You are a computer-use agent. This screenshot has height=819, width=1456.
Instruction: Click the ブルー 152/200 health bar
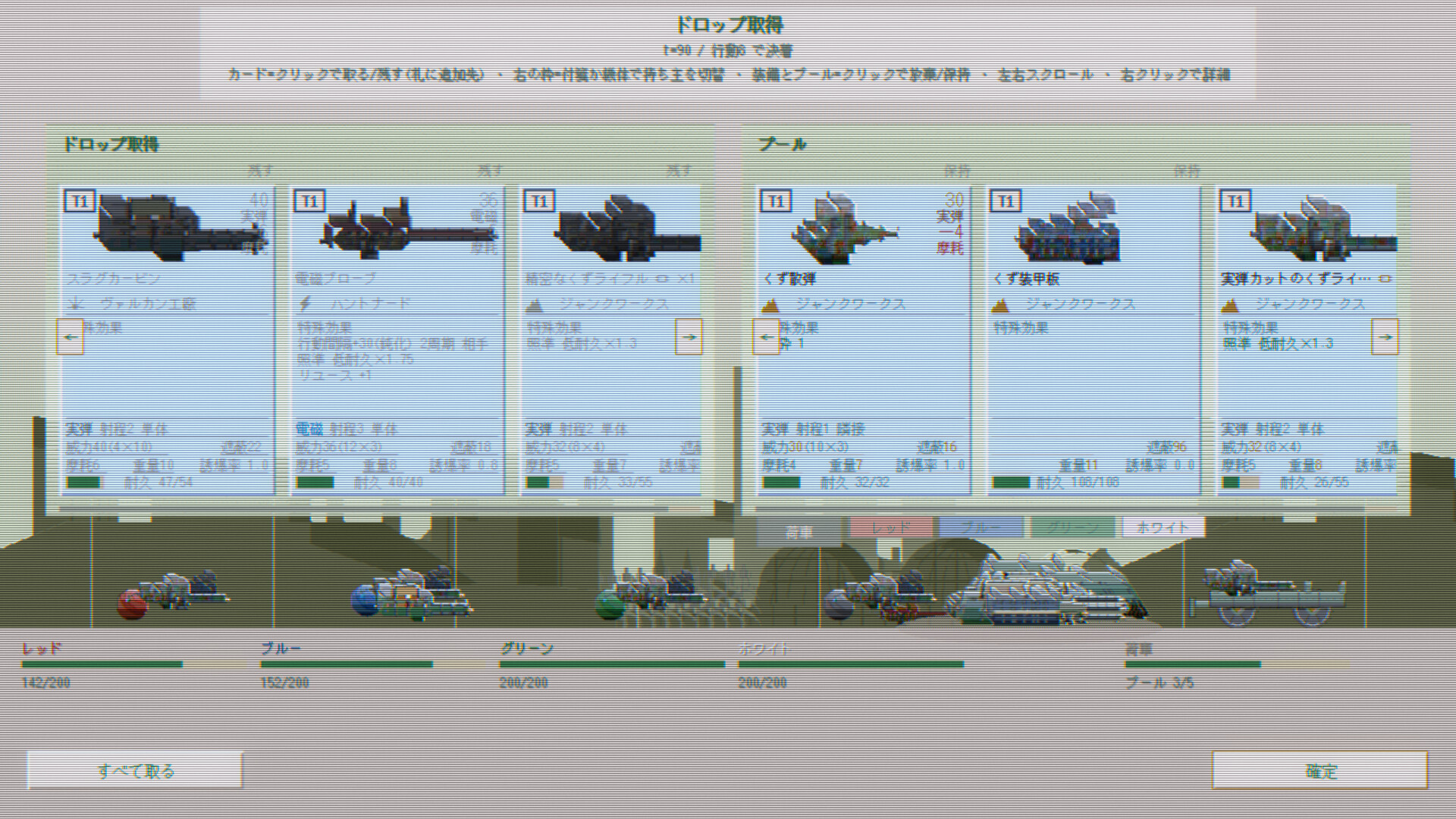(373, 664)
